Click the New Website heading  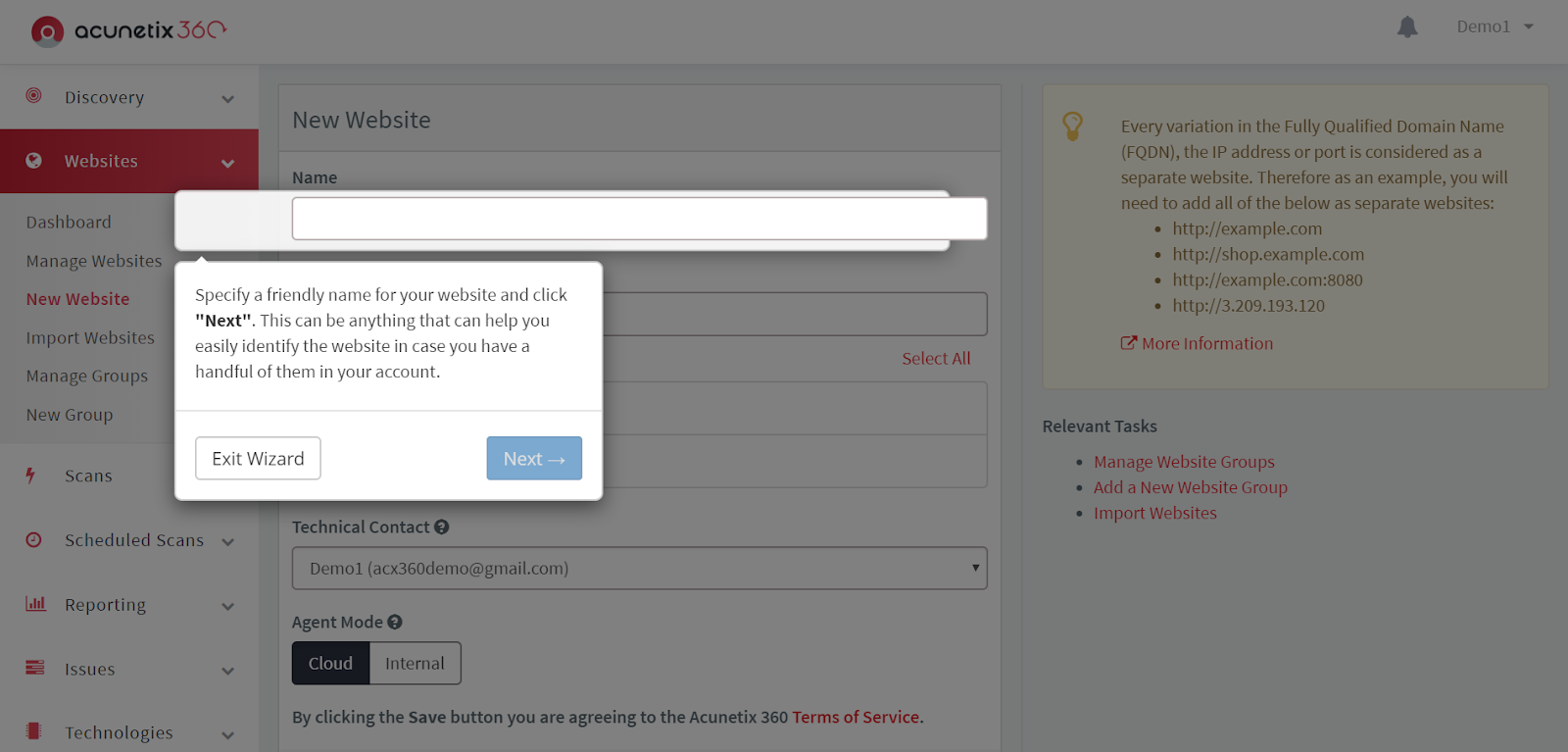[x=362, y=120]
